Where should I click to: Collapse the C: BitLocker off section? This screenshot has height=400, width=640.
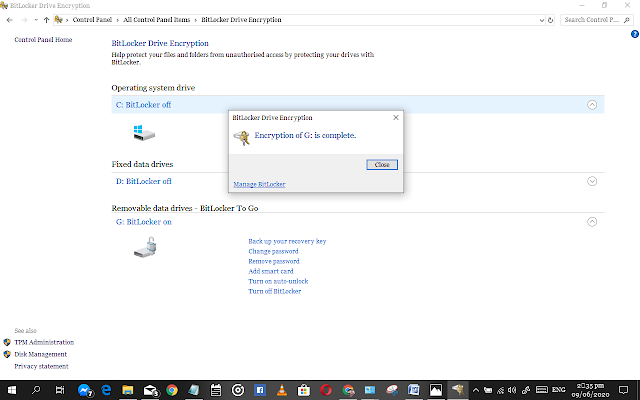point(592,105)
